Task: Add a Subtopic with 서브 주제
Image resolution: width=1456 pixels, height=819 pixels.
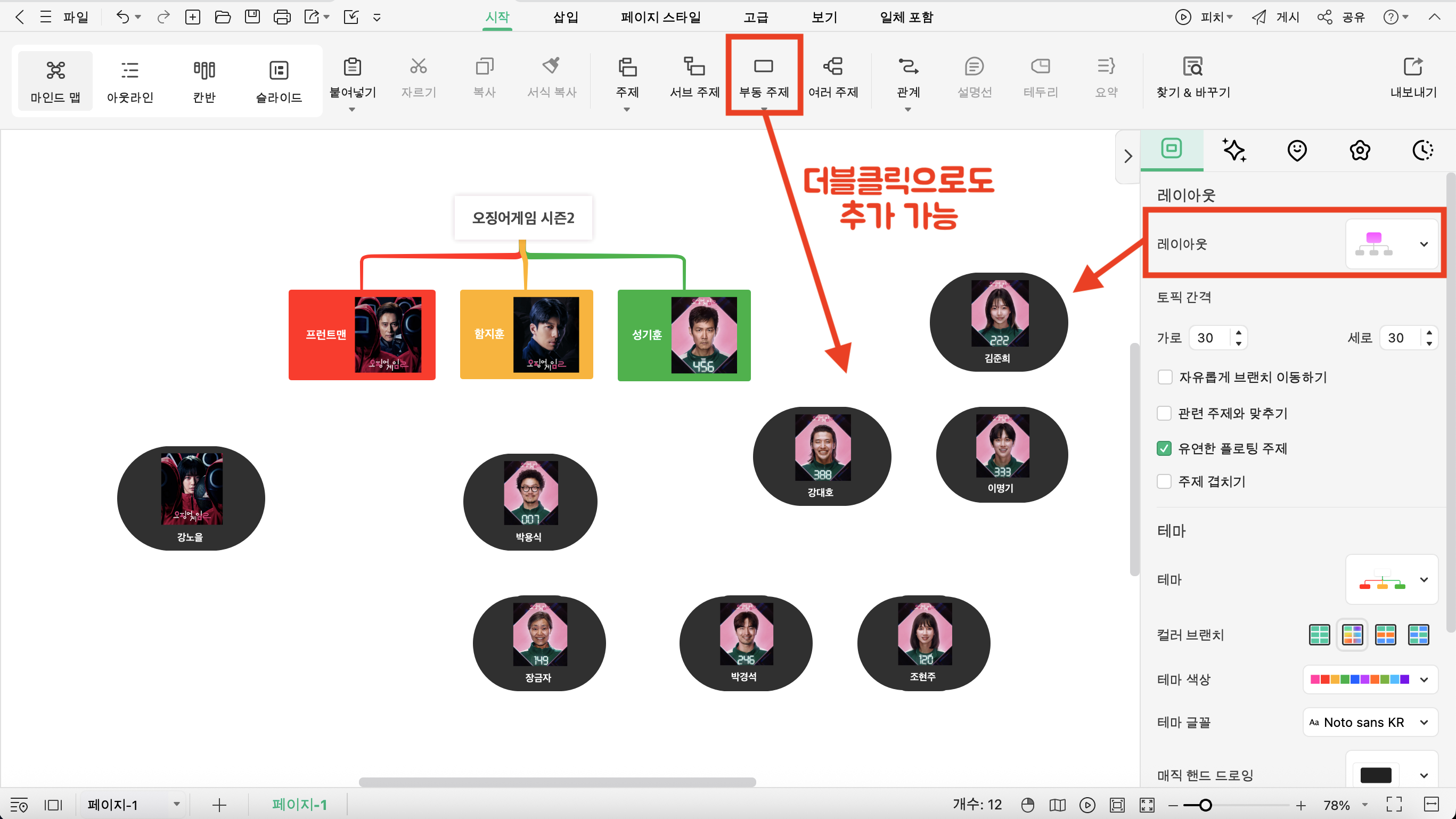Action: [x=694, y=77]
